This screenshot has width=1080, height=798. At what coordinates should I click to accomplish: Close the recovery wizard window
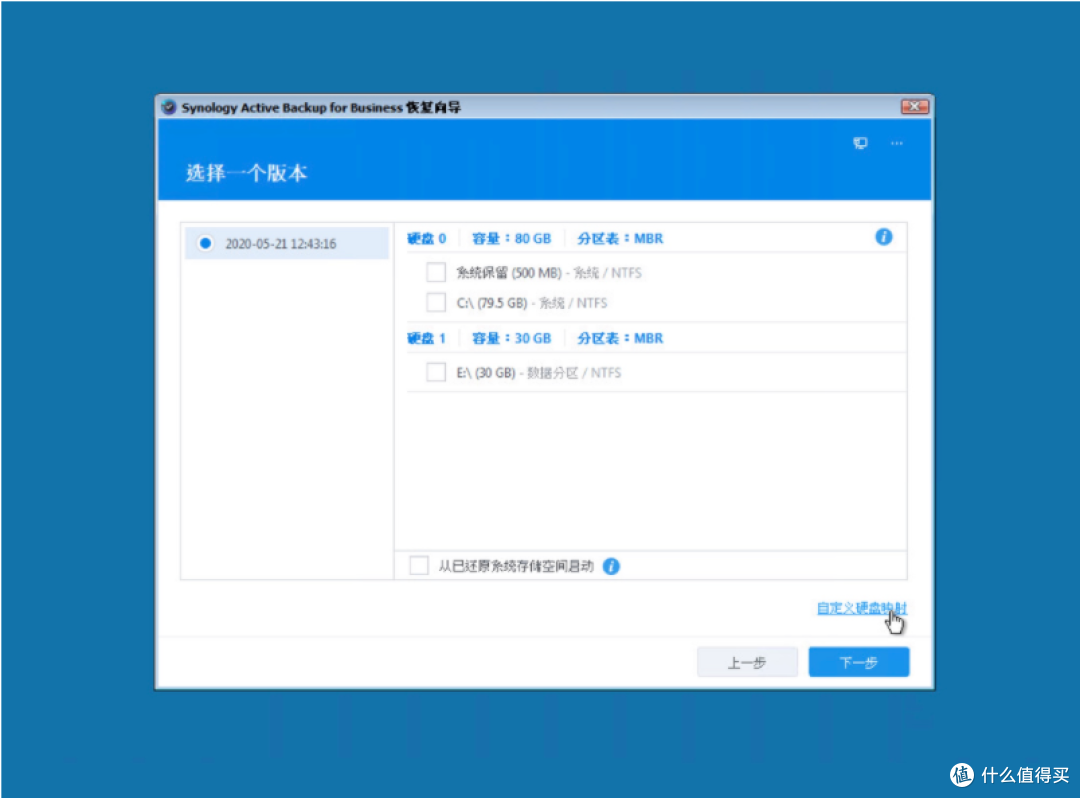click(x=915, y=107)
